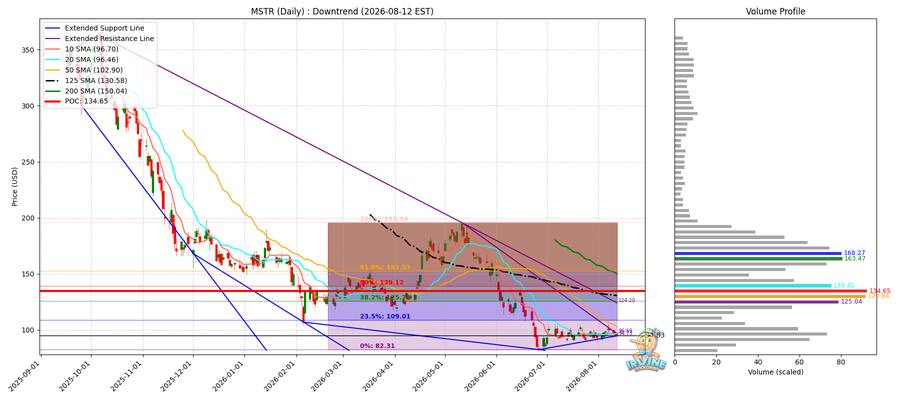Click the 2026-03-01 date tick
The height and width of the screenshot is (400, 900).
tap(329, 376)
